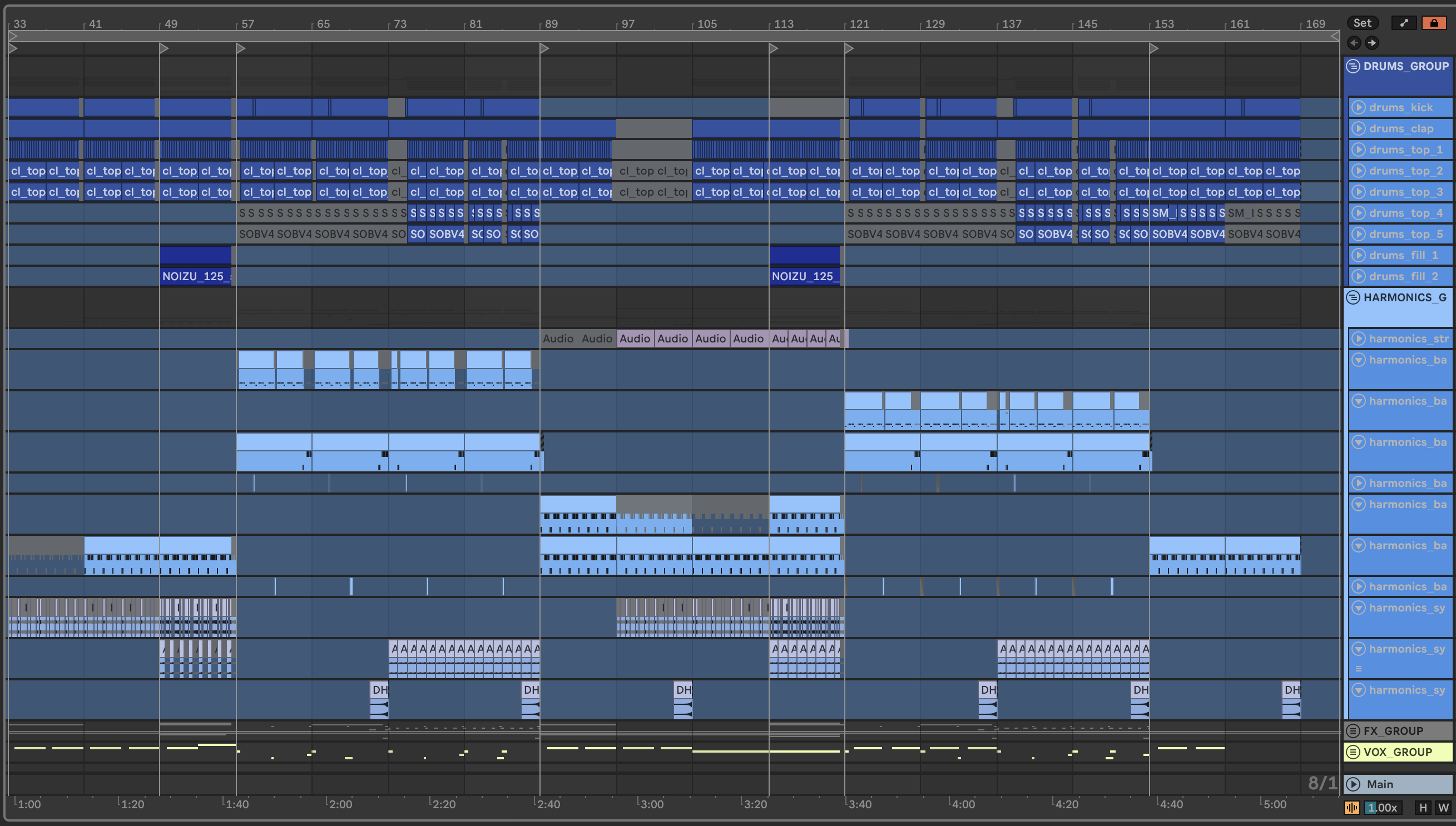Collapse the DRUMS_GROUP fold icon
Image resolution: width=1456 pixels, height=826 pixels.
click(x=1353, y=66)
